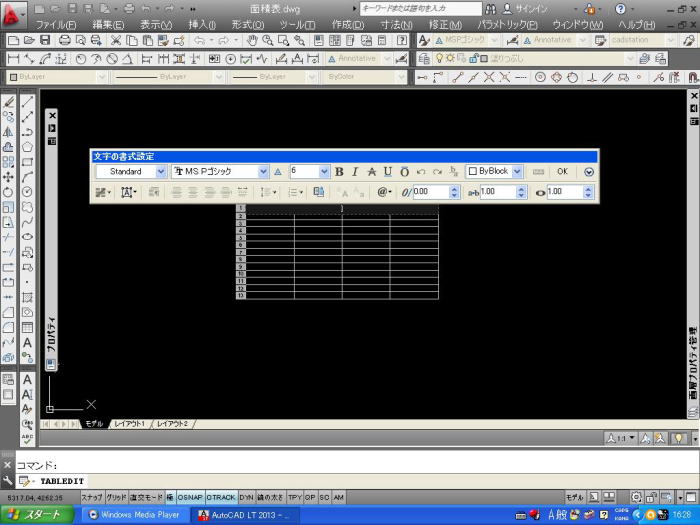Viewport: 700px width, 525px height.
Task: Click the Strikethrough icon in text formatting
Action: point(371,172)
